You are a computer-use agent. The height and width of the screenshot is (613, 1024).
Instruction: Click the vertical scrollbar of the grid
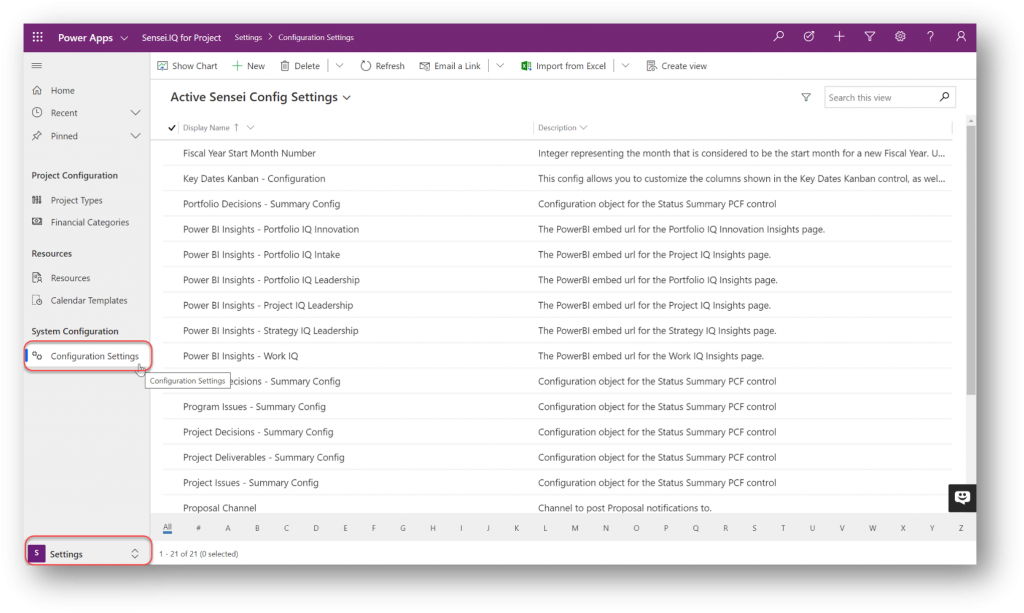coord(970,260)
